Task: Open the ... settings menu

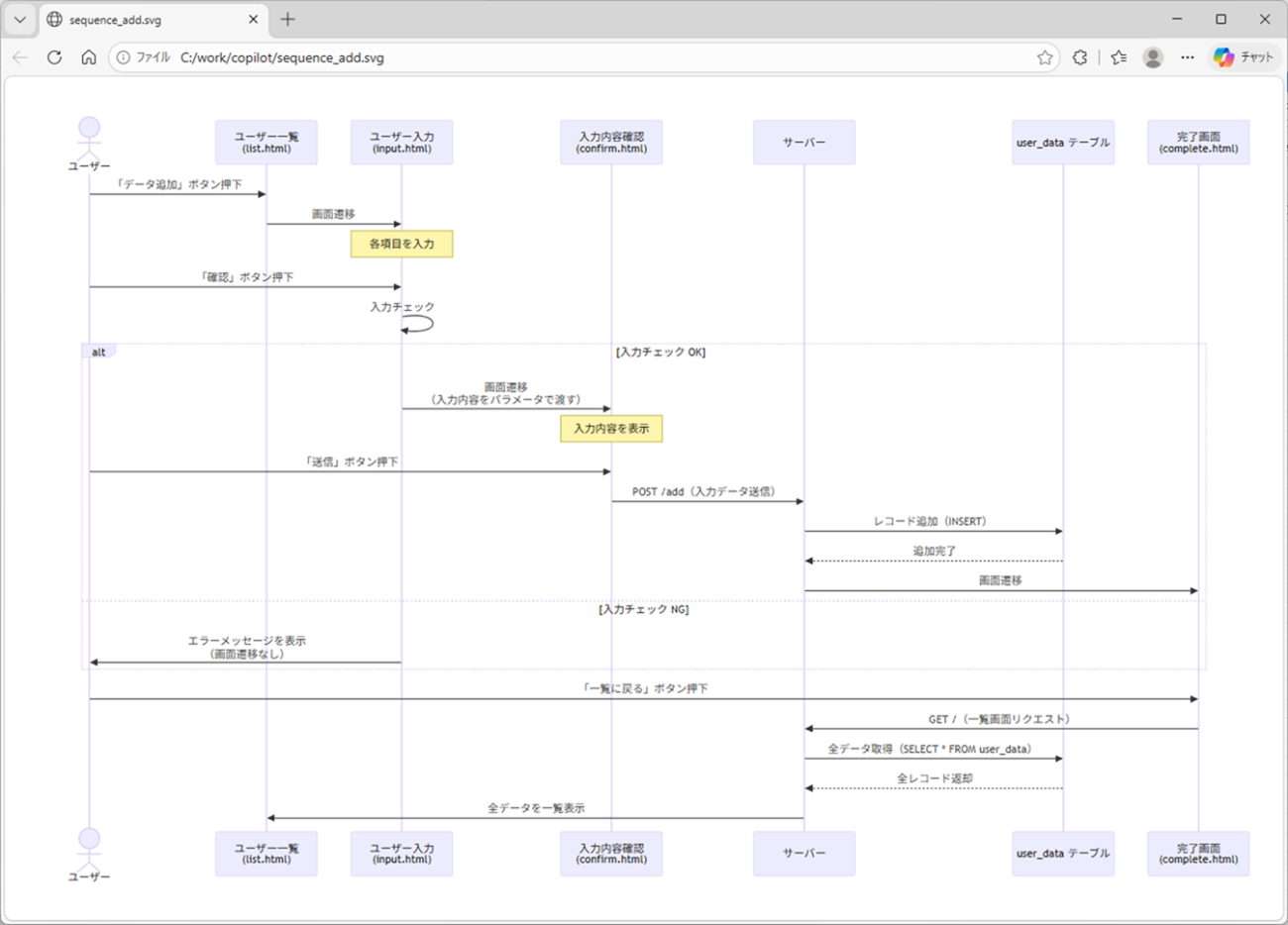Action: [1187, 57]
